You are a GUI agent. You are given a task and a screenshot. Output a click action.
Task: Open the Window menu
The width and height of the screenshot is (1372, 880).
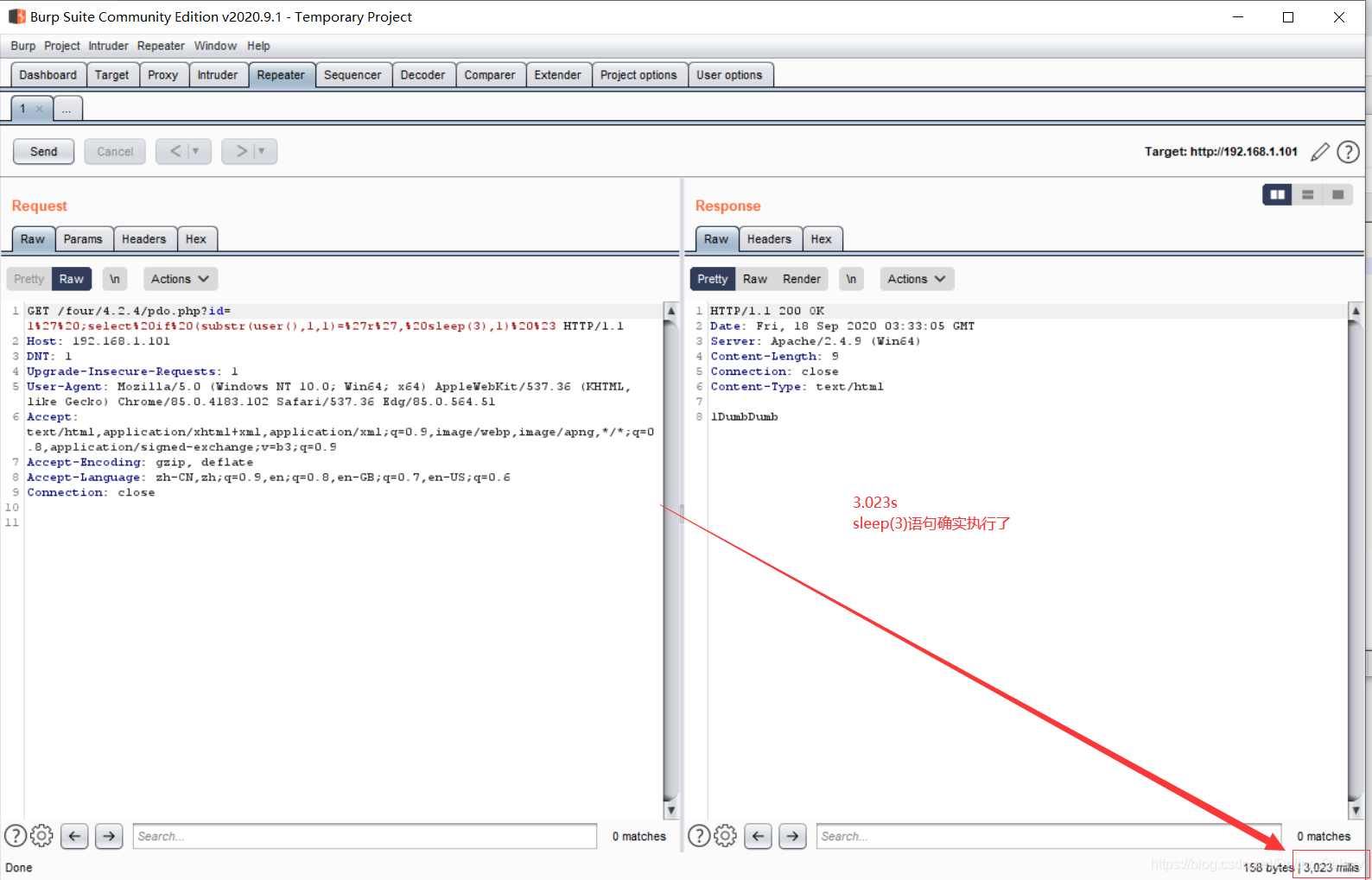[215, 46]
